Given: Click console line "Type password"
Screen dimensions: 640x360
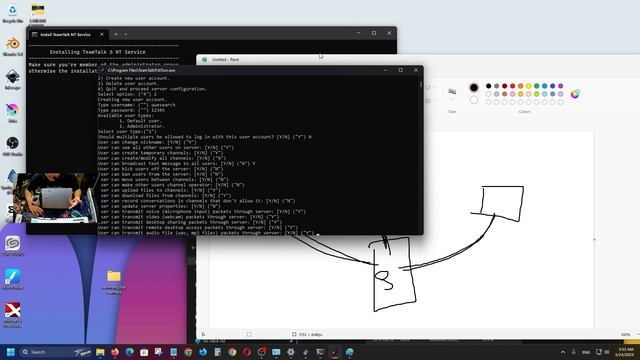Looking at the screenshot, I should pos(131,110).
